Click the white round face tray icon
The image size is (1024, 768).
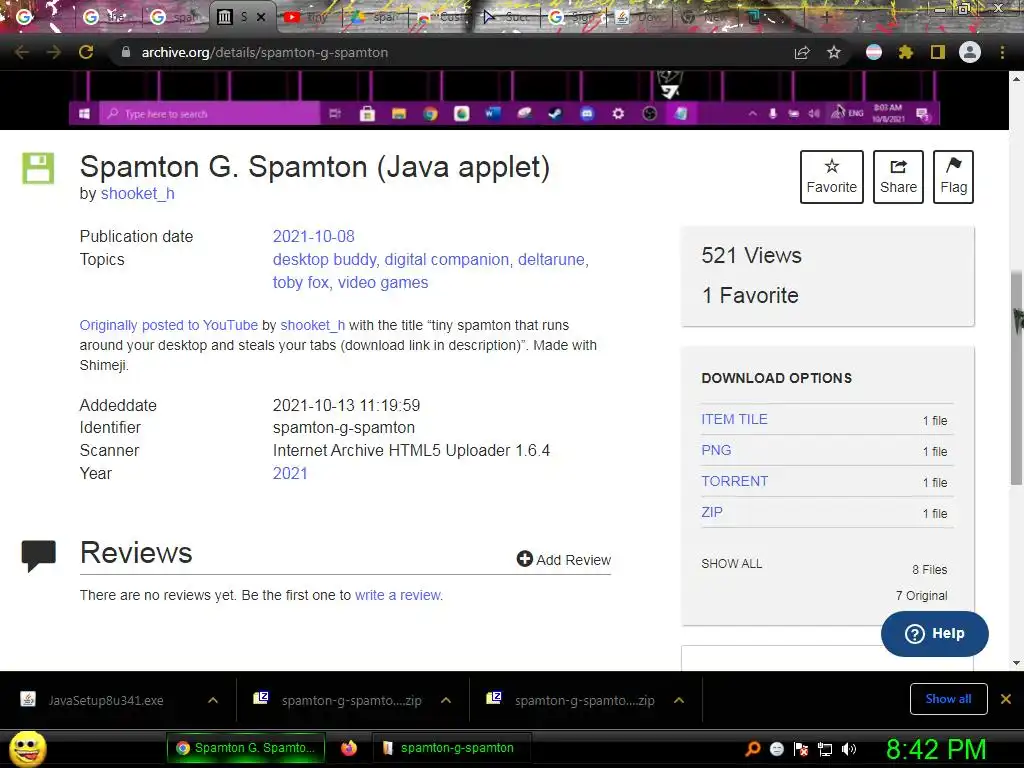click(777, 749)
